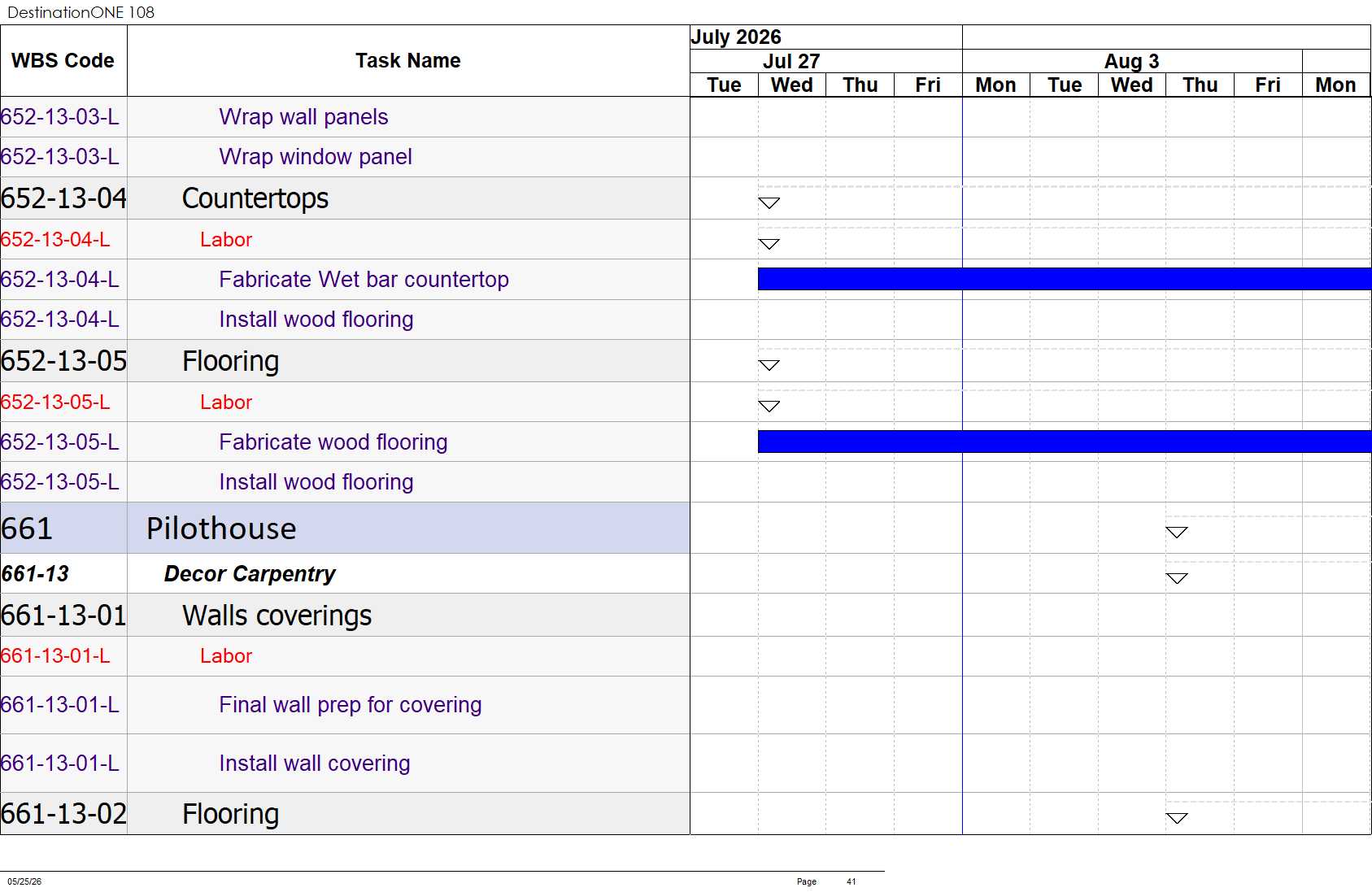This screenshot has height=892, width=1372.
Task: Click the Tue header under Jul 27
Action: click(x=724, y=85)
